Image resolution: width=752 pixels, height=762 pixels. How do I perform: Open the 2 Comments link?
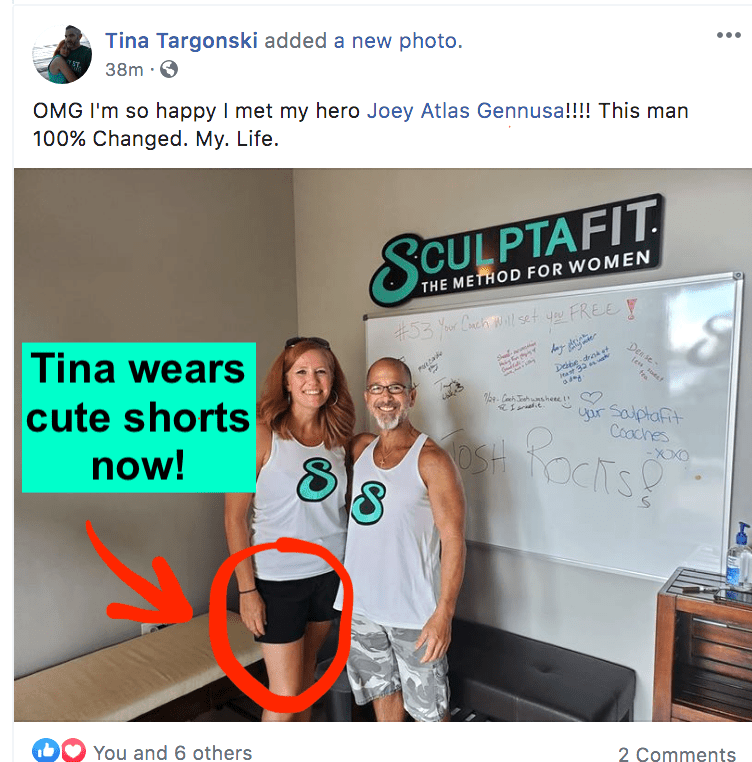tap(676, 754)
